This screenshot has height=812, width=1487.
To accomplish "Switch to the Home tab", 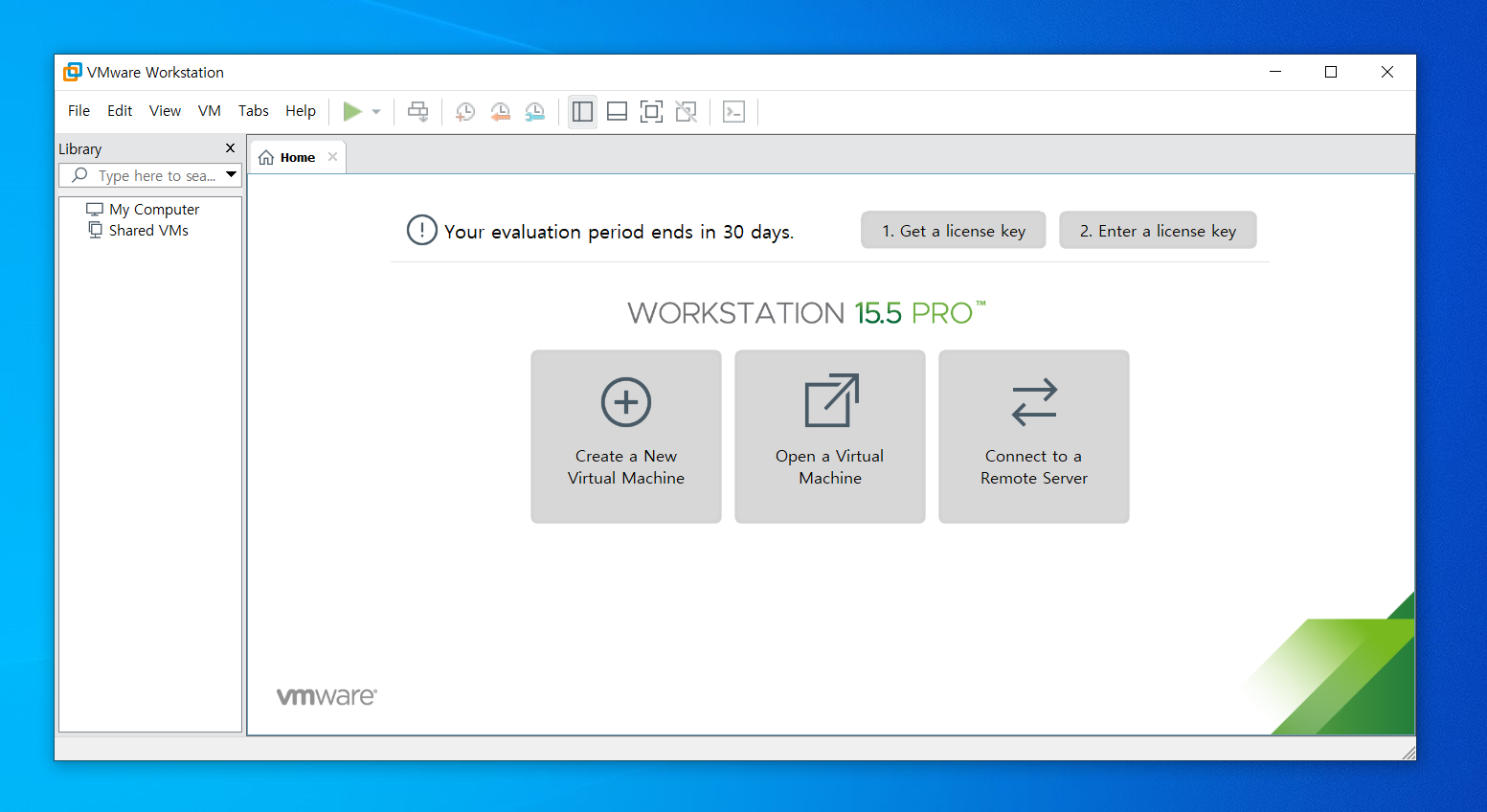I will (x=298, y=157).
